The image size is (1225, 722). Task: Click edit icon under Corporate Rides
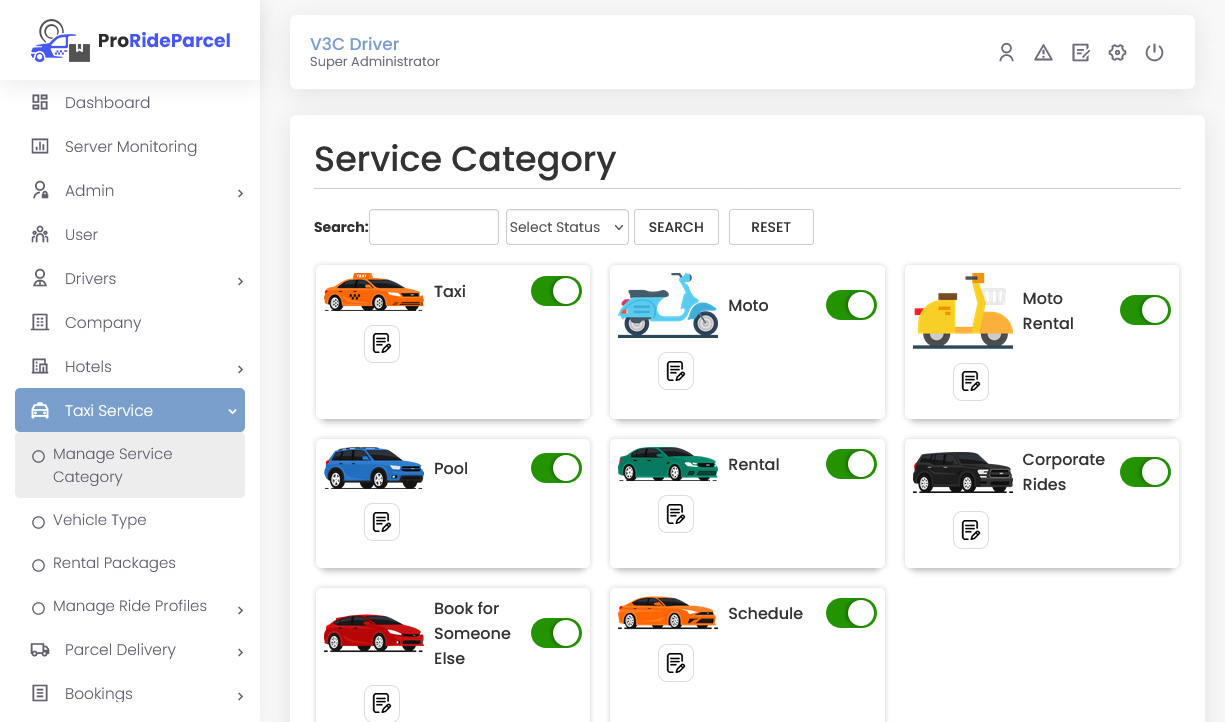tap(970, 530)
